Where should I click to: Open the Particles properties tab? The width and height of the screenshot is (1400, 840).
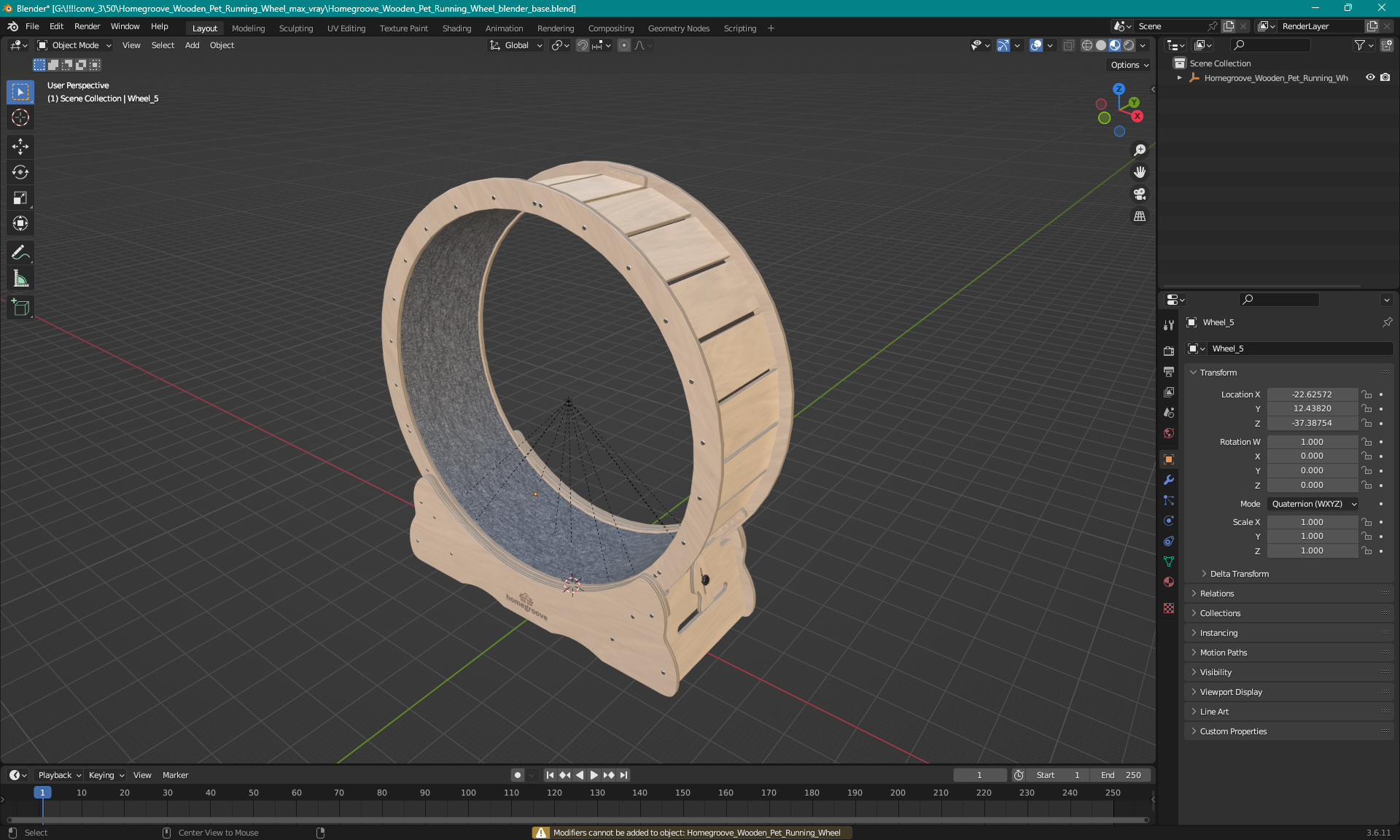1169,500
